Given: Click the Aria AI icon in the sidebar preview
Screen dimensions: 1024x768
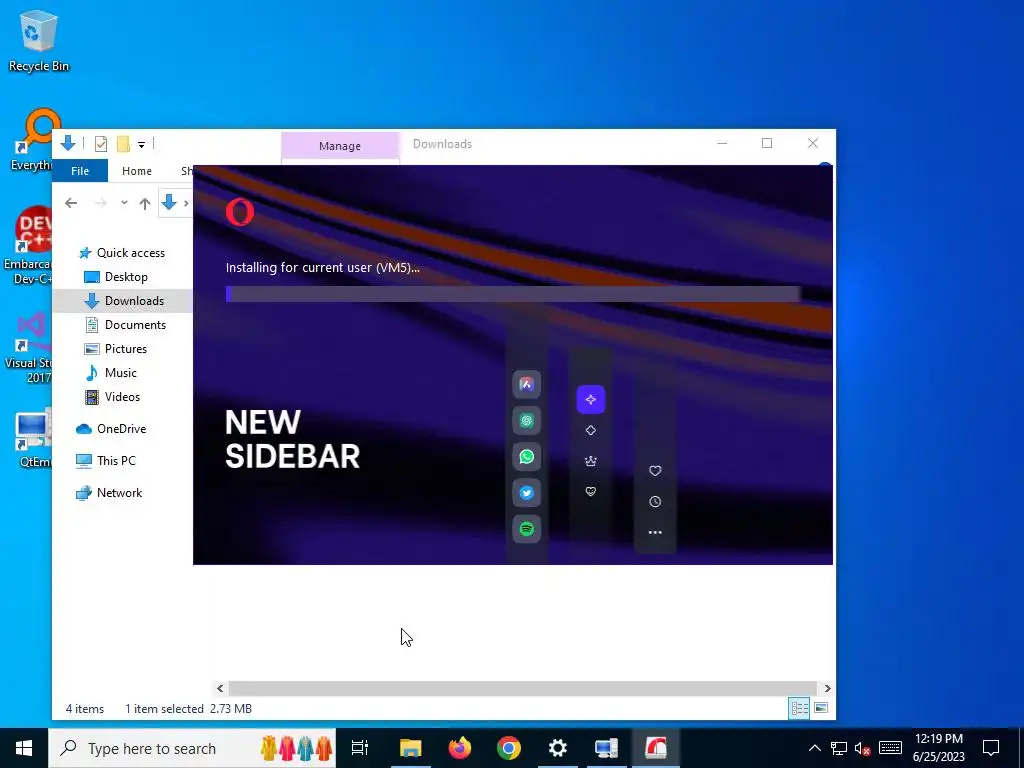Looking at the screenshot, I should coord(526,385).
